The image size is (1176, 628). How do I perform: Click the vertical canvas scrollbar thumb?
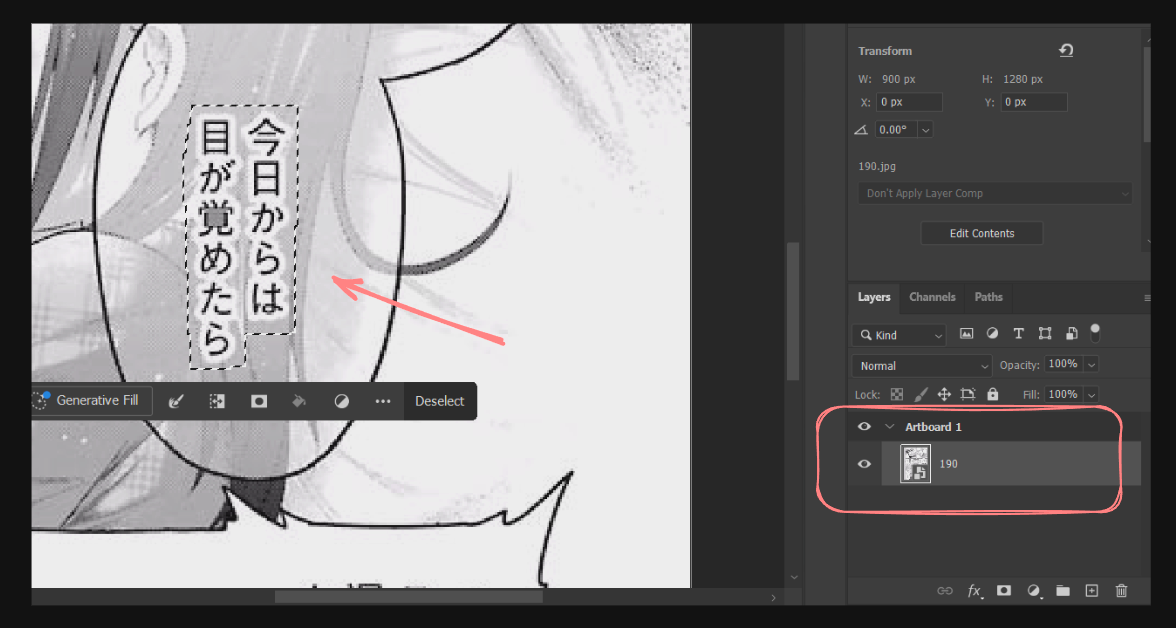pos(793,311)
